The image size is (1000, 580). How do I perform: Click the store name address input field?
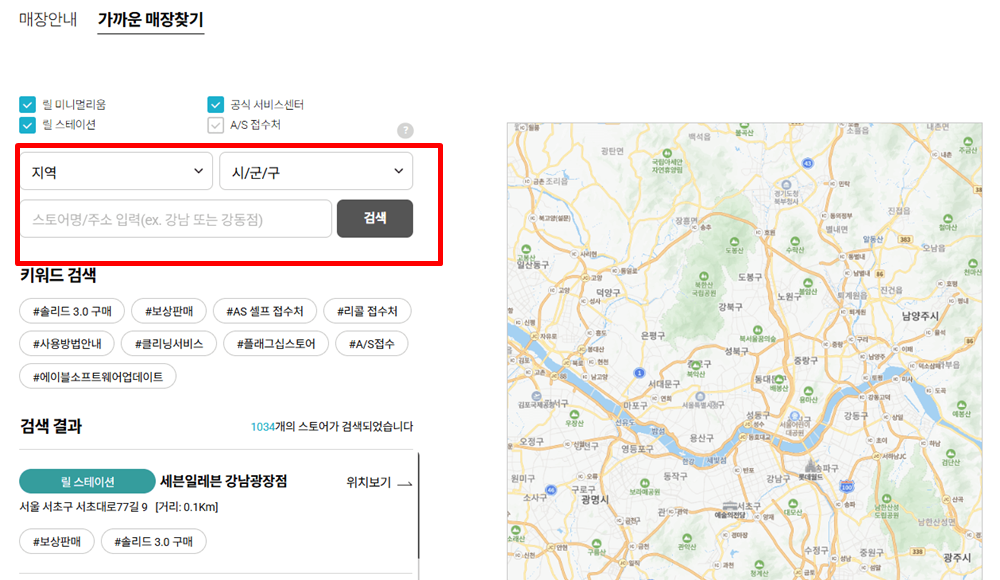(x=175, y=218)
